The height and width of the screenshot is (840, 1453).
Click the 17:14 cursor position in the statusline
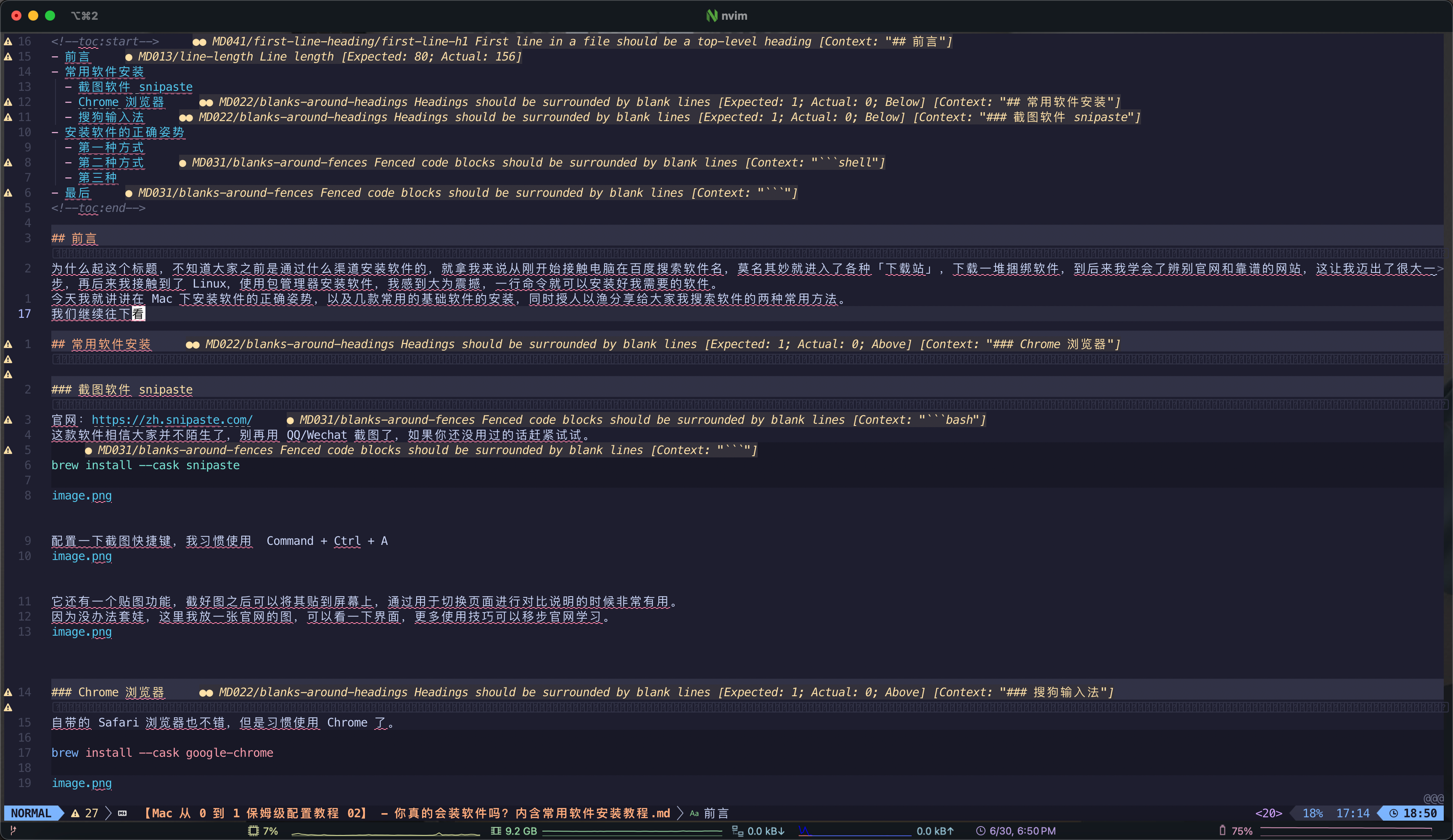click(1353, 813)
